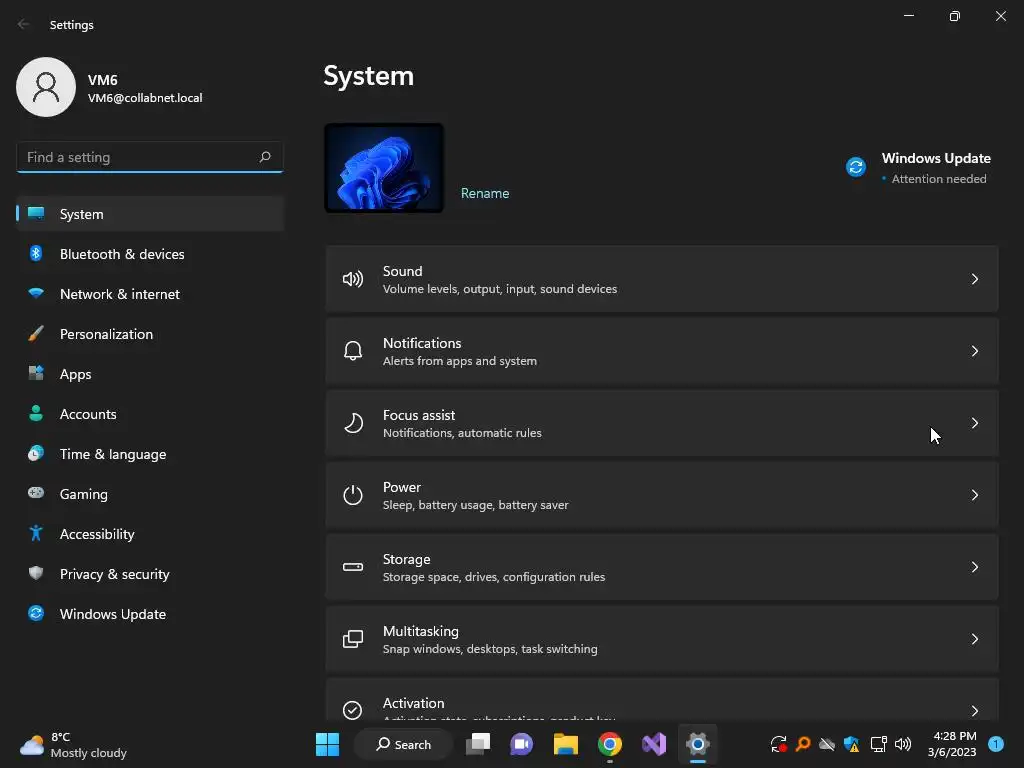
Task: Click the orange magnifier tray icon
Action: tap(803, 744)
